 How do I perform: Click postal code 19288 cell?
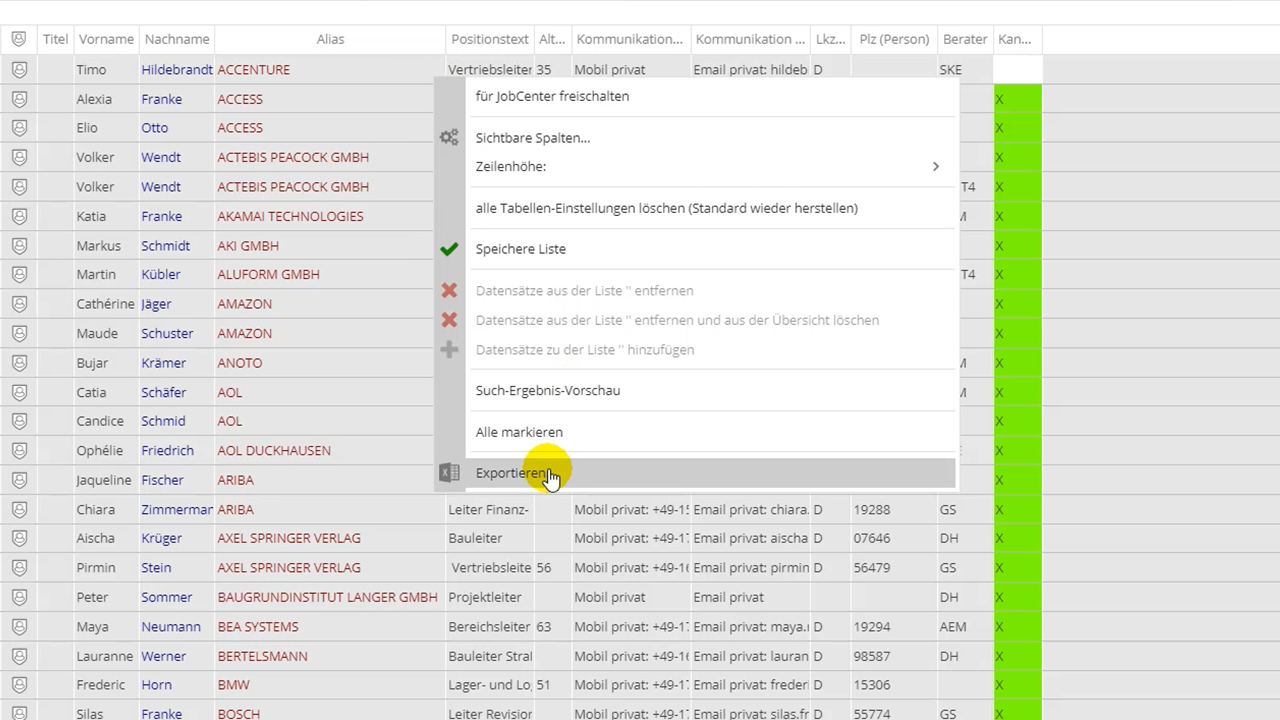(x=894, y=509)
